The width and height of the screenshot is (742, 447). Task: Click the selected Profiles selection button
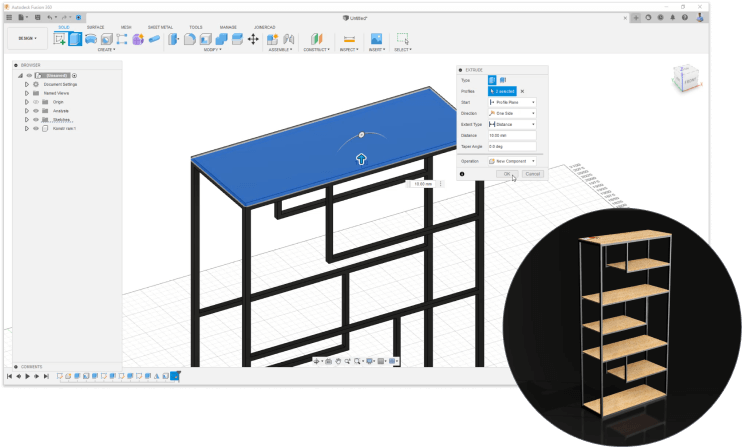point(502,91)
